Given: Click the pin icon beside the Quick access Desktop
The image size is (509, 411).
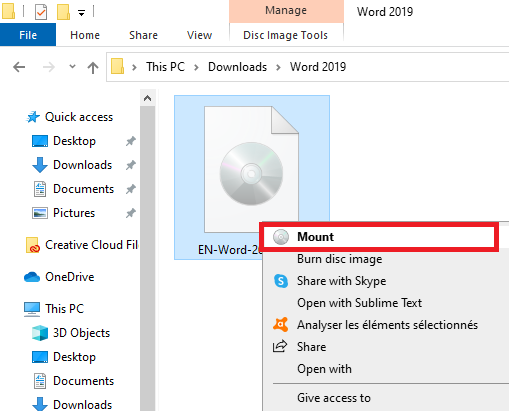Looking at the screenshot, I should click(131, 141).
